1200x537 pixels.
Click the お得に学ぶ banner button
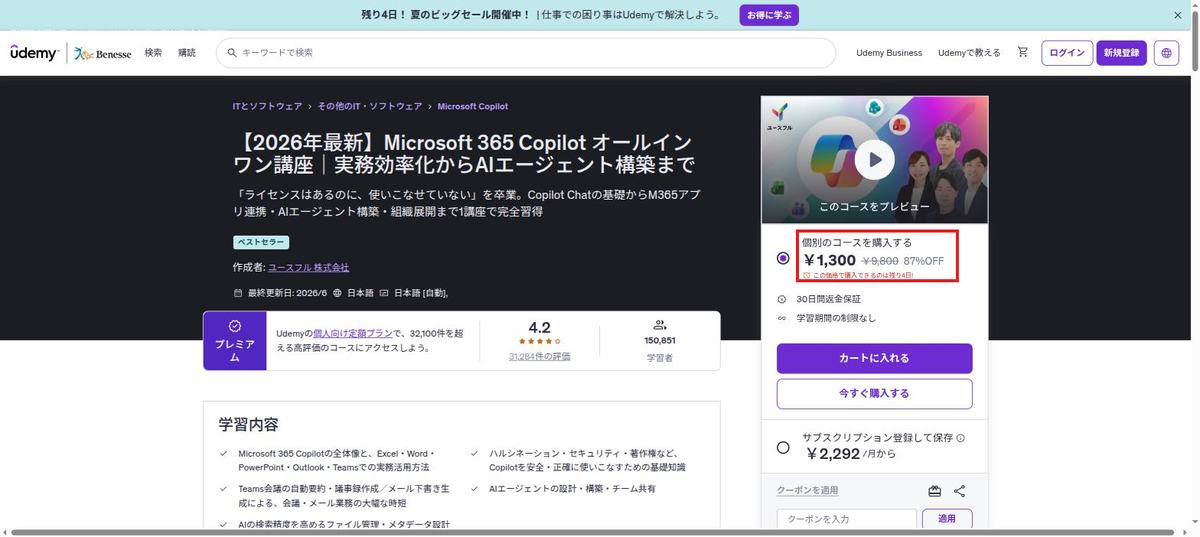pos(769,15)
